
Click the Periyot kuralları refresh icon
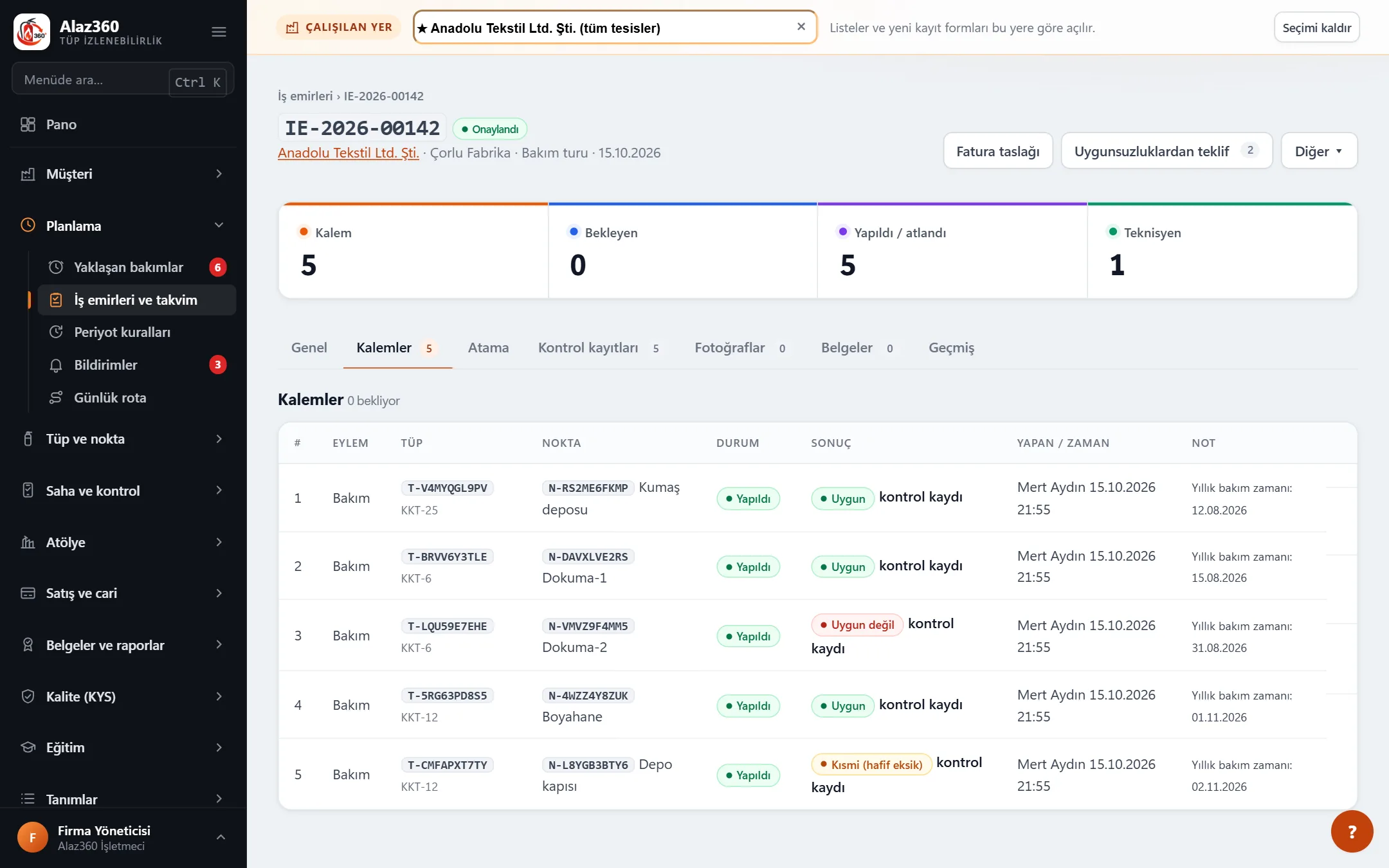click(x=56, y=332)
